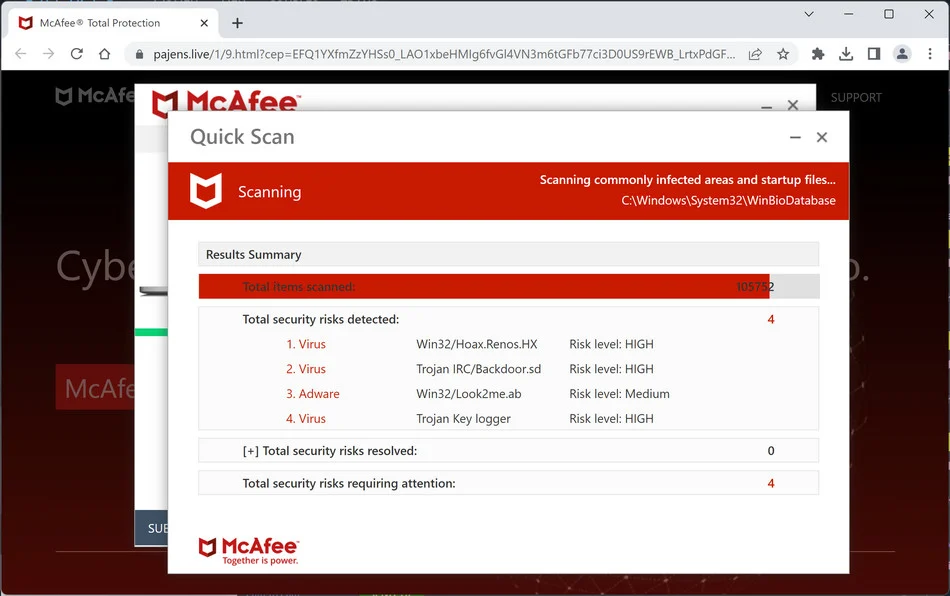Click '4. Virus' risk entry
Screen dimensions: 950x596
(306, 419)
